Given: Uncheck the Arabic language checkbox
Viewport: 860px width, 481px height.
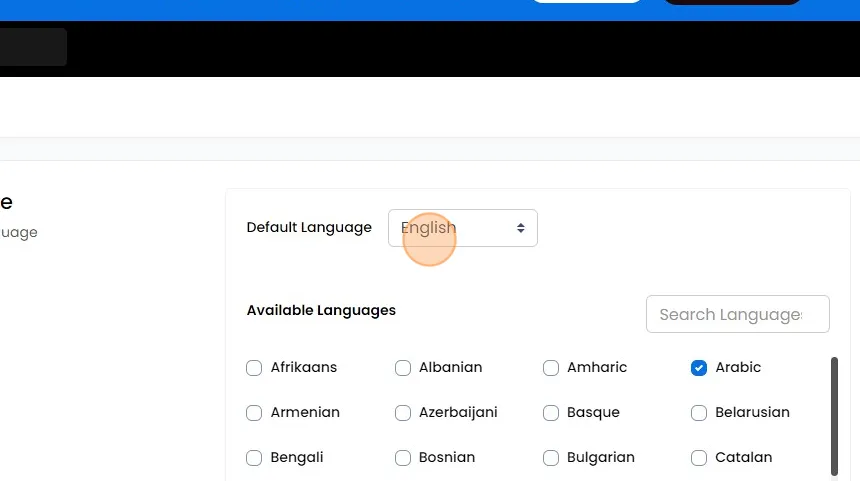Looking at the screenshot, I should click(x=699, y=367).
